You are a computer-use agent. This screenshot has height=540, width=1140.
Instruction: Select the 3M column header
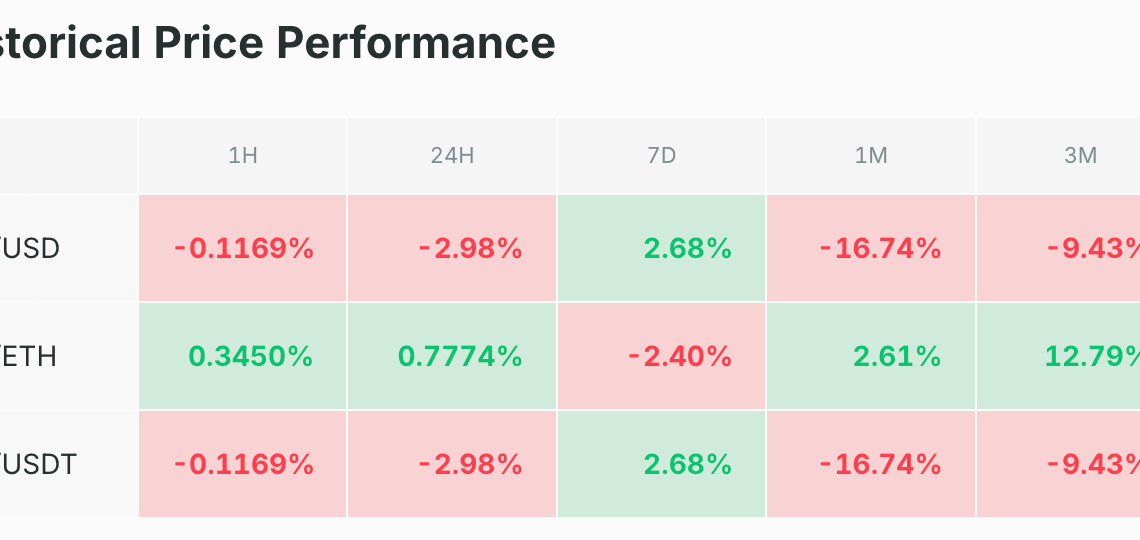click(1080, 156)
